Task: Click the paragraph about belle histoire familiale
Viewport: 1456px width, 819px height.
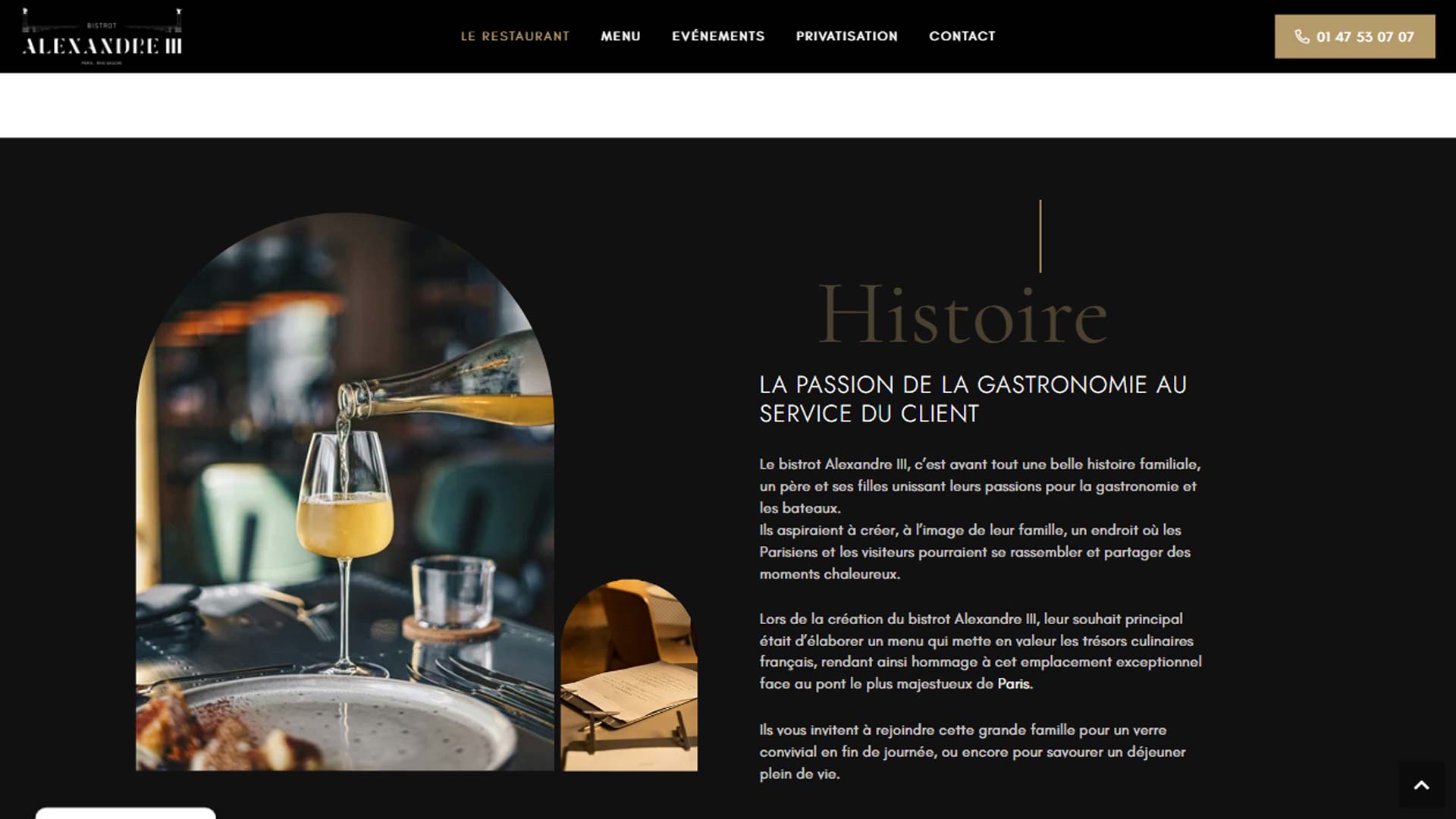Action: tap(980, 519)
